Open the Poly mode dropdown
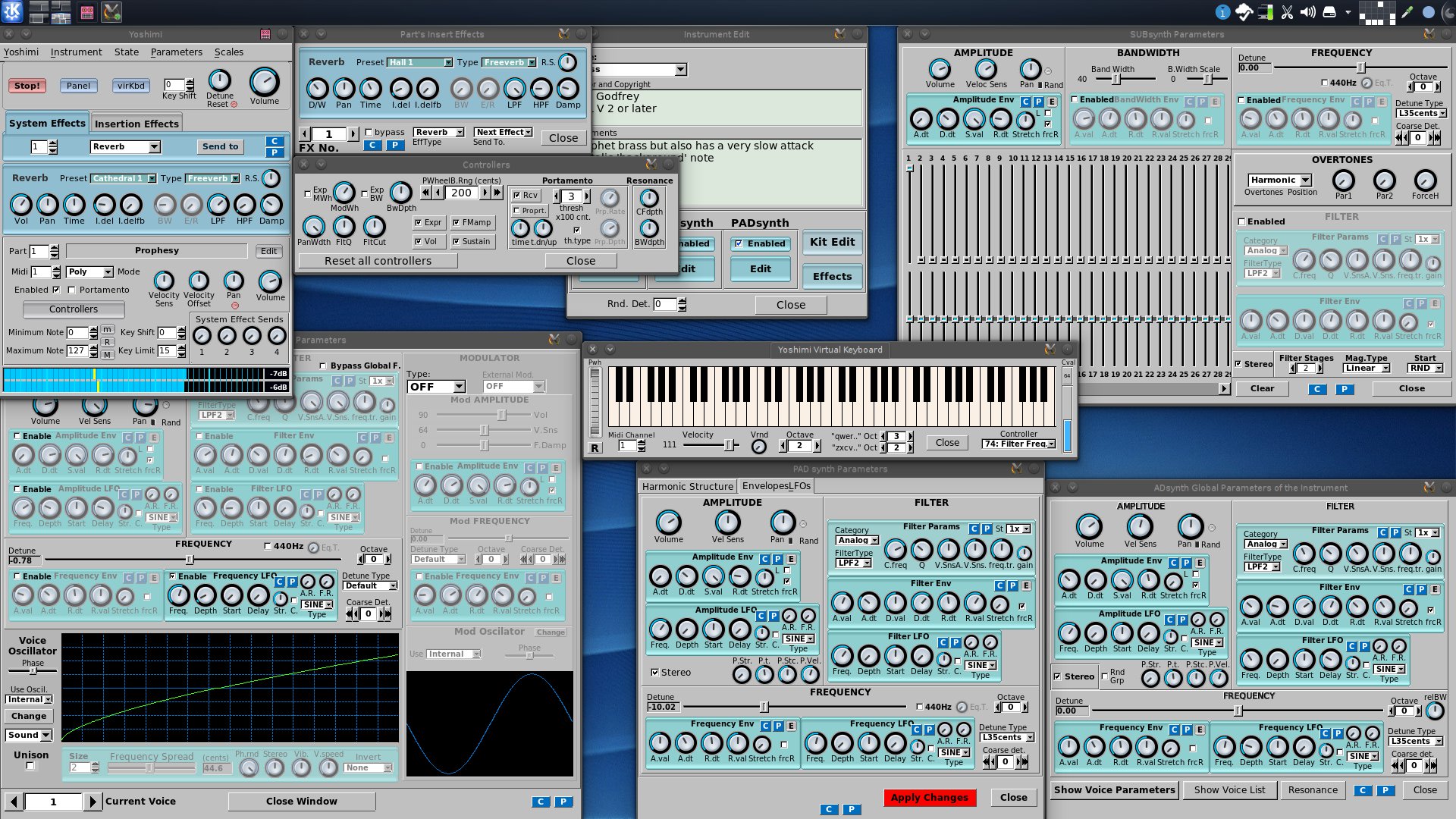The width and height of the screenshot is (1456, 819). pyautogui.click(x=90, y=271)
